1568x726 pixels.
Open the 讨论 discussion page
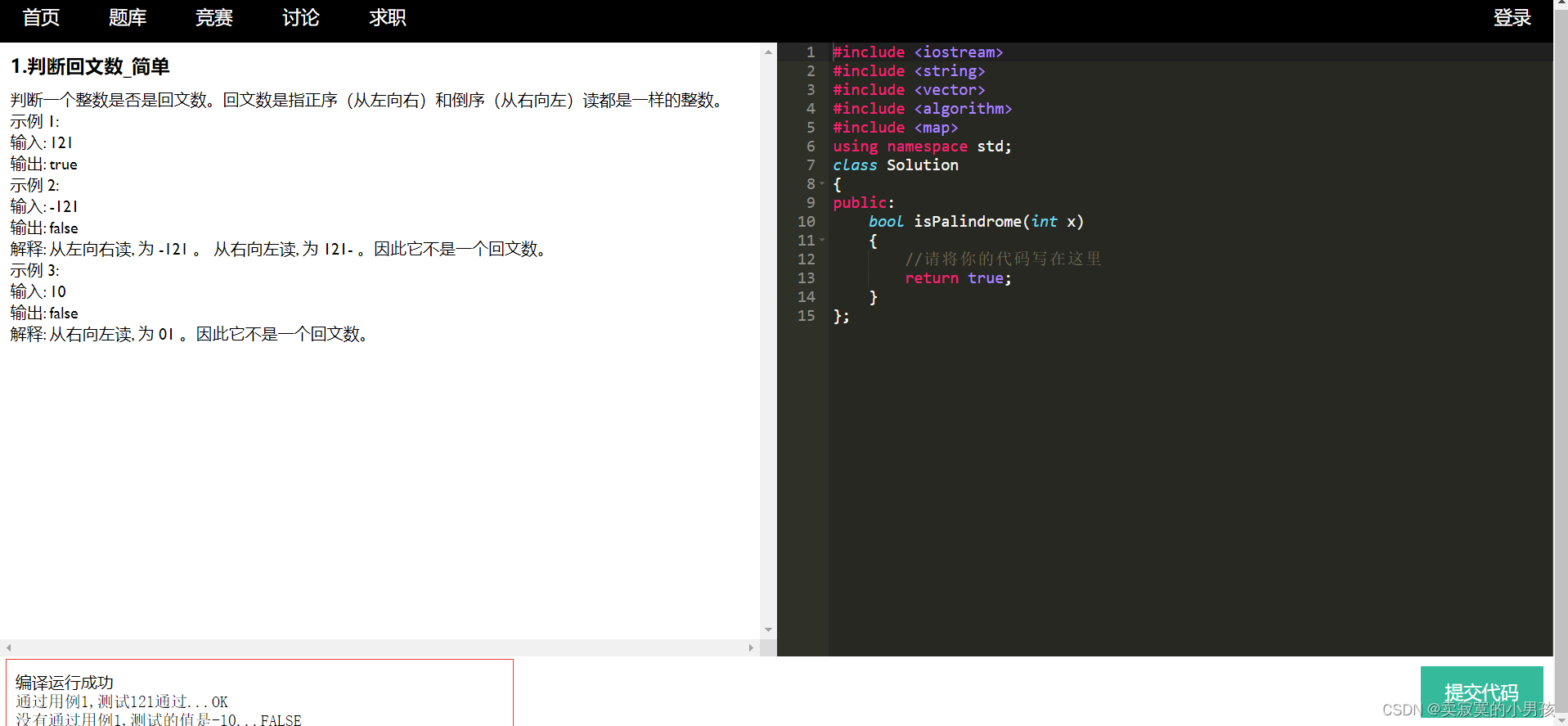[x=301, y=17]
